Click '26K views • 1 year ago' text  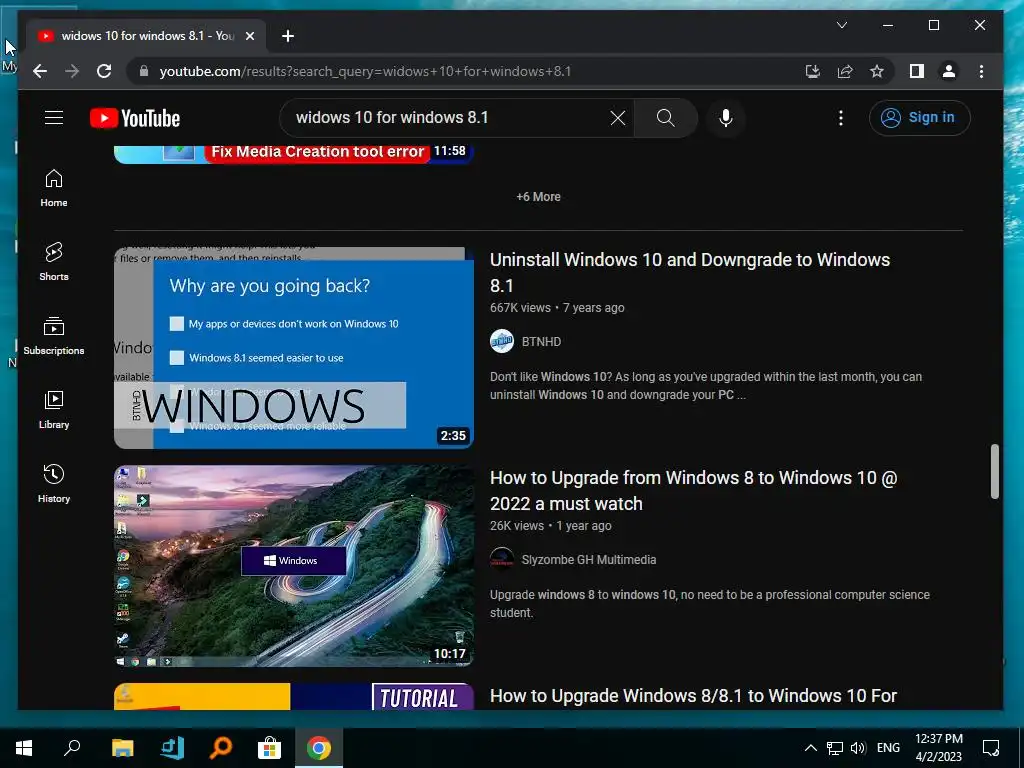(x=551, y=526)
